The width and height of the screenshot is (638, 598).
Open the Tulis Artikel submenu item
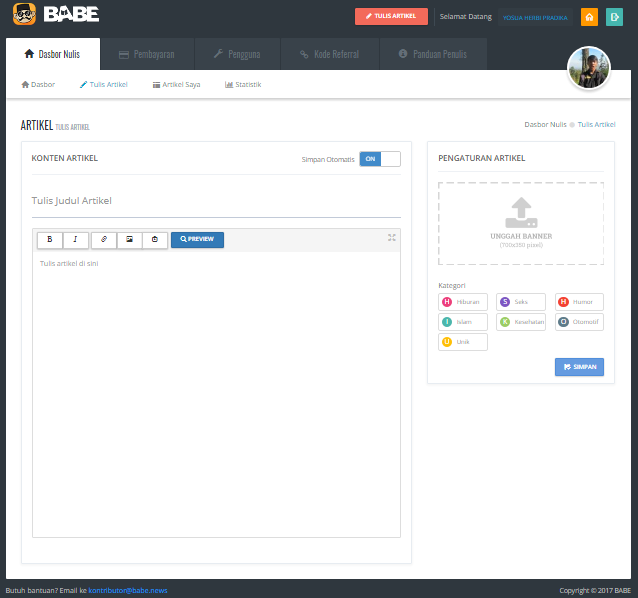tap(104, 85)
